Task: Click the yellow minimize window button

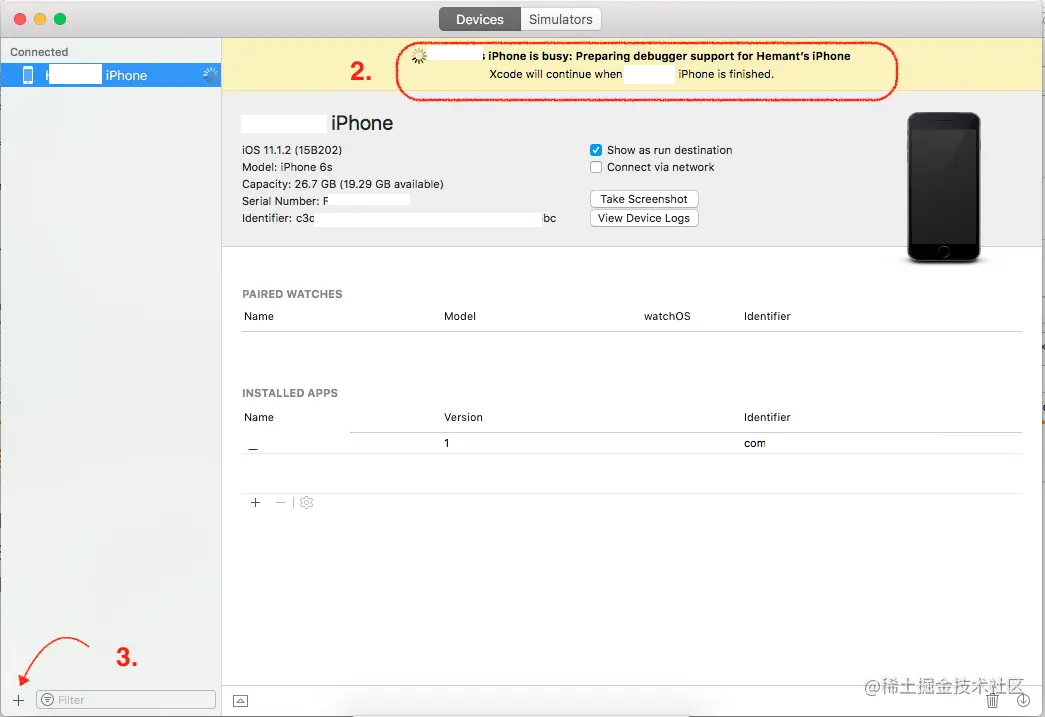Action: [x=40, y=19]
